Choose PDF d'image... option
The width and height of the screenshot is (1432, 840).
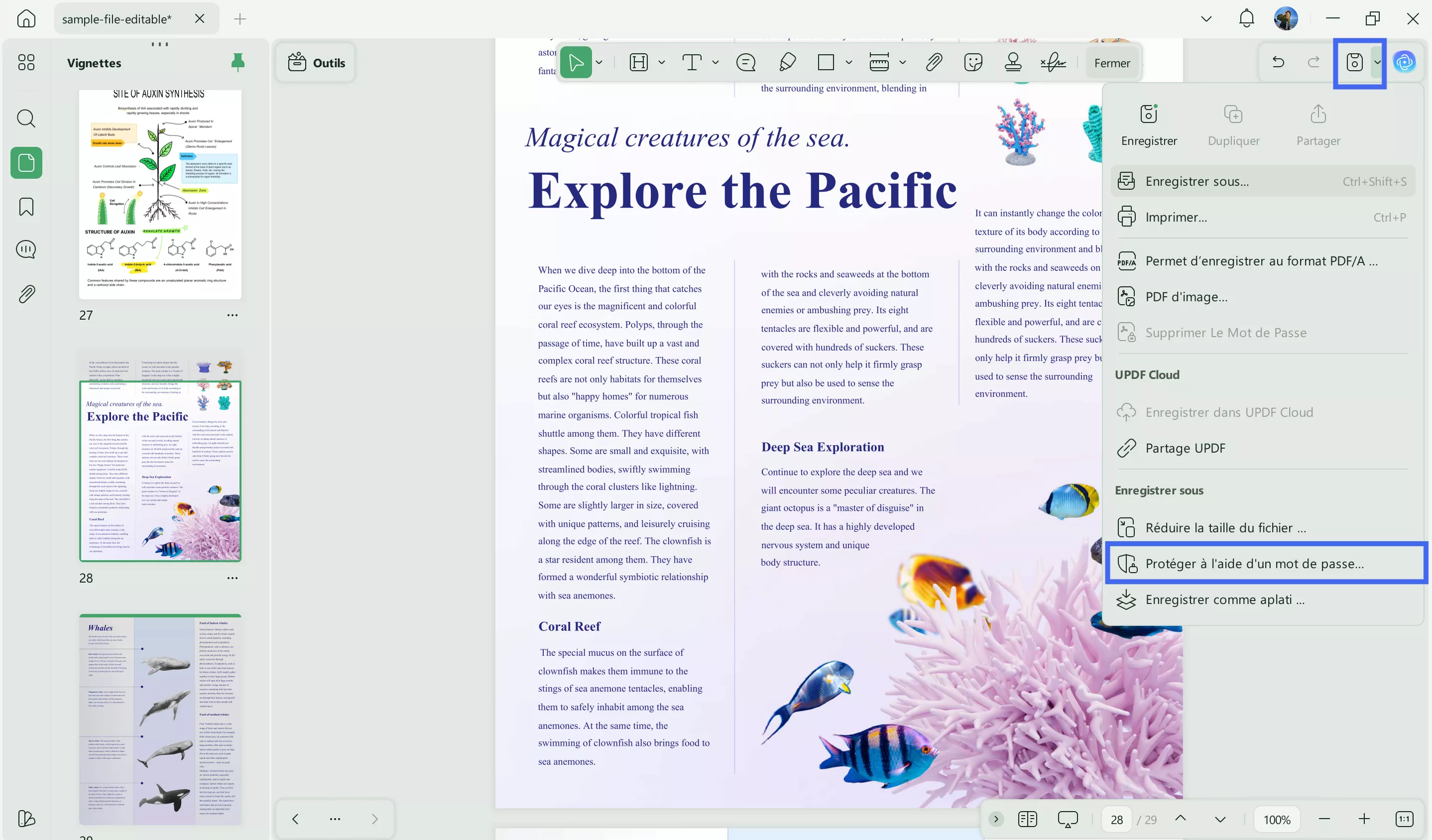click(x=1262, y=297)
